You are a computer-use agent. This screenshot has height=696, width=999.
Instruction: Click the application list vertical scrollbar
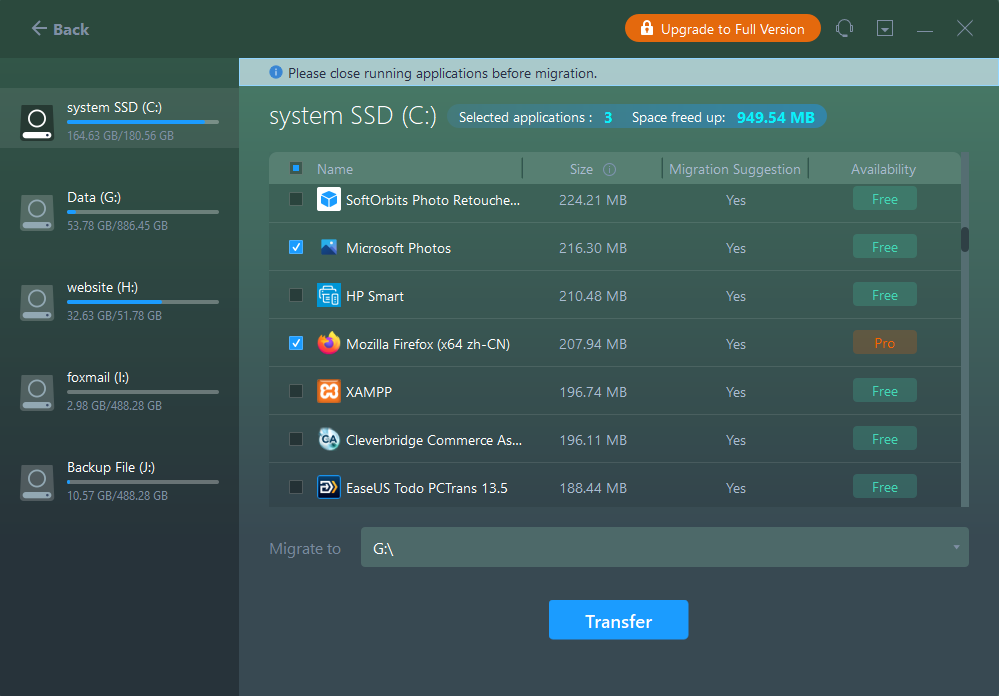coord(965,240)
